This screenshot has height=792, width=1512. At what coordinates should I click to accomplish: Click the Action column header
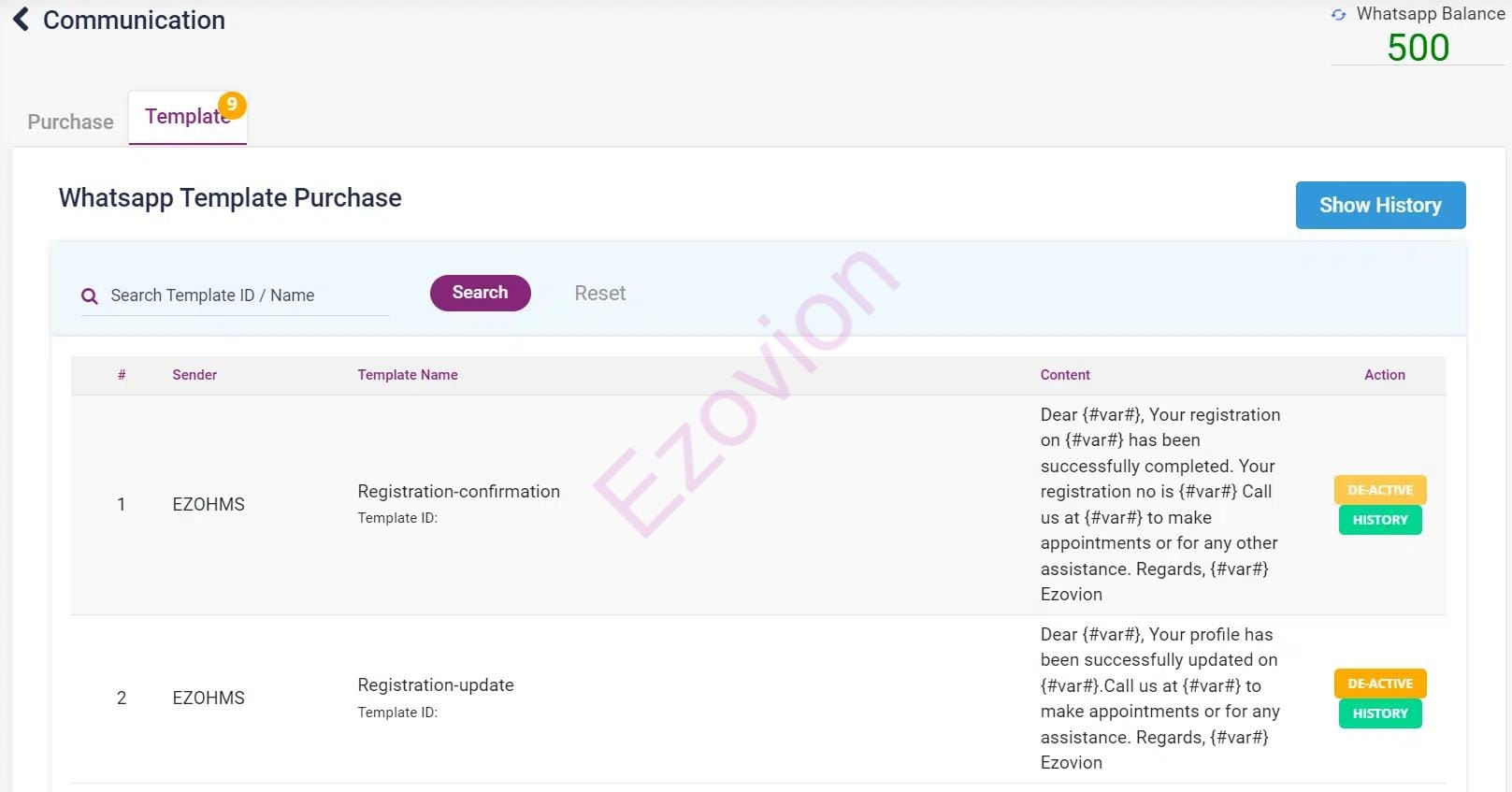point(1384,375)
